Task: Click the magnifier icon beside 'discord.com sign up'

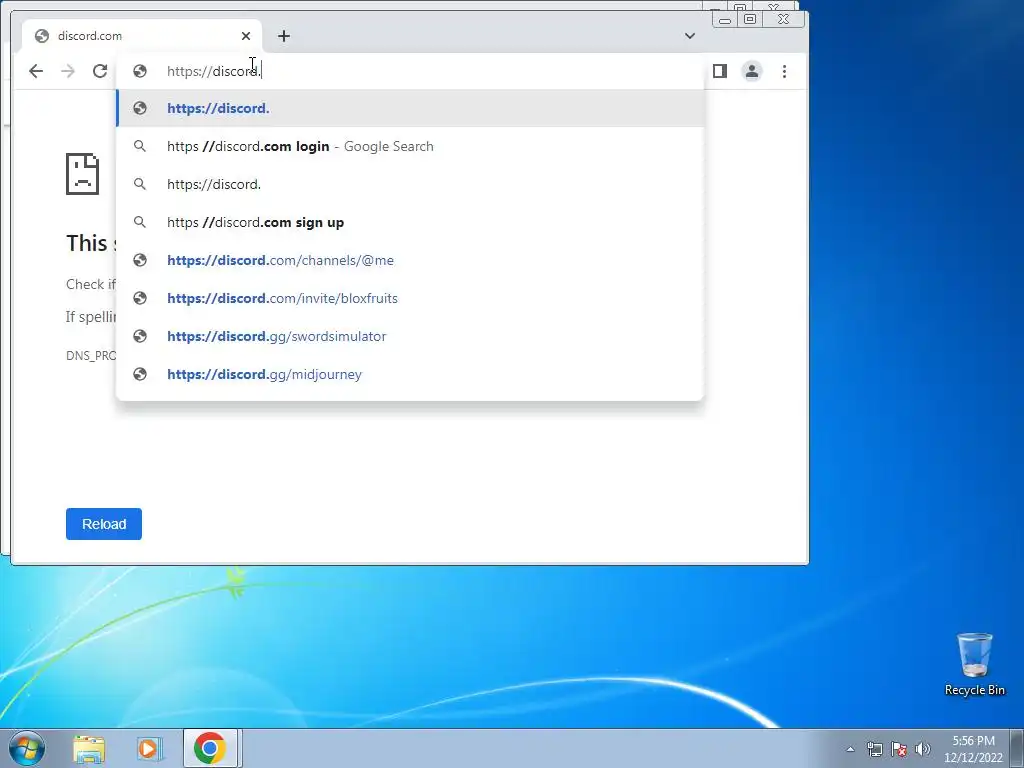Action: pos(140,222)
